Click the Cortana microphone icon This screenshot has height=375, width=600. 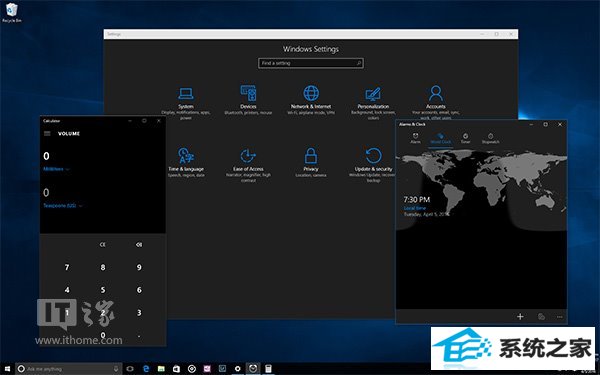tap(116, 369)
